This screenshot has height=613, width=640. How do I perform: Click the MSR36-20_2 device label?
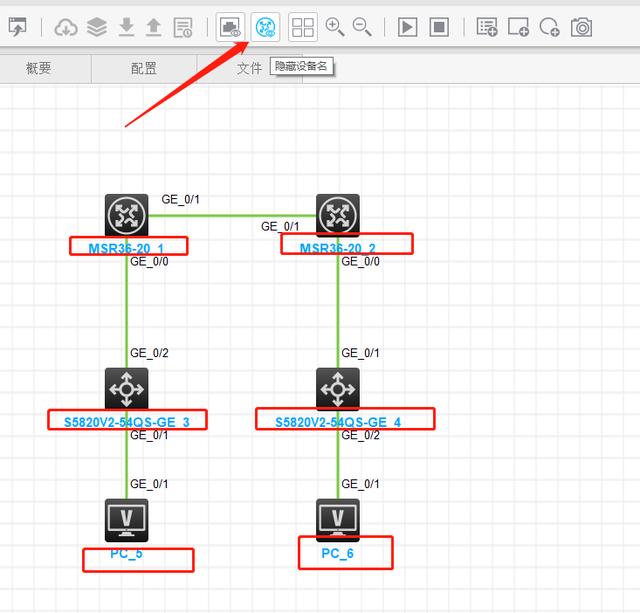[338, 248]
